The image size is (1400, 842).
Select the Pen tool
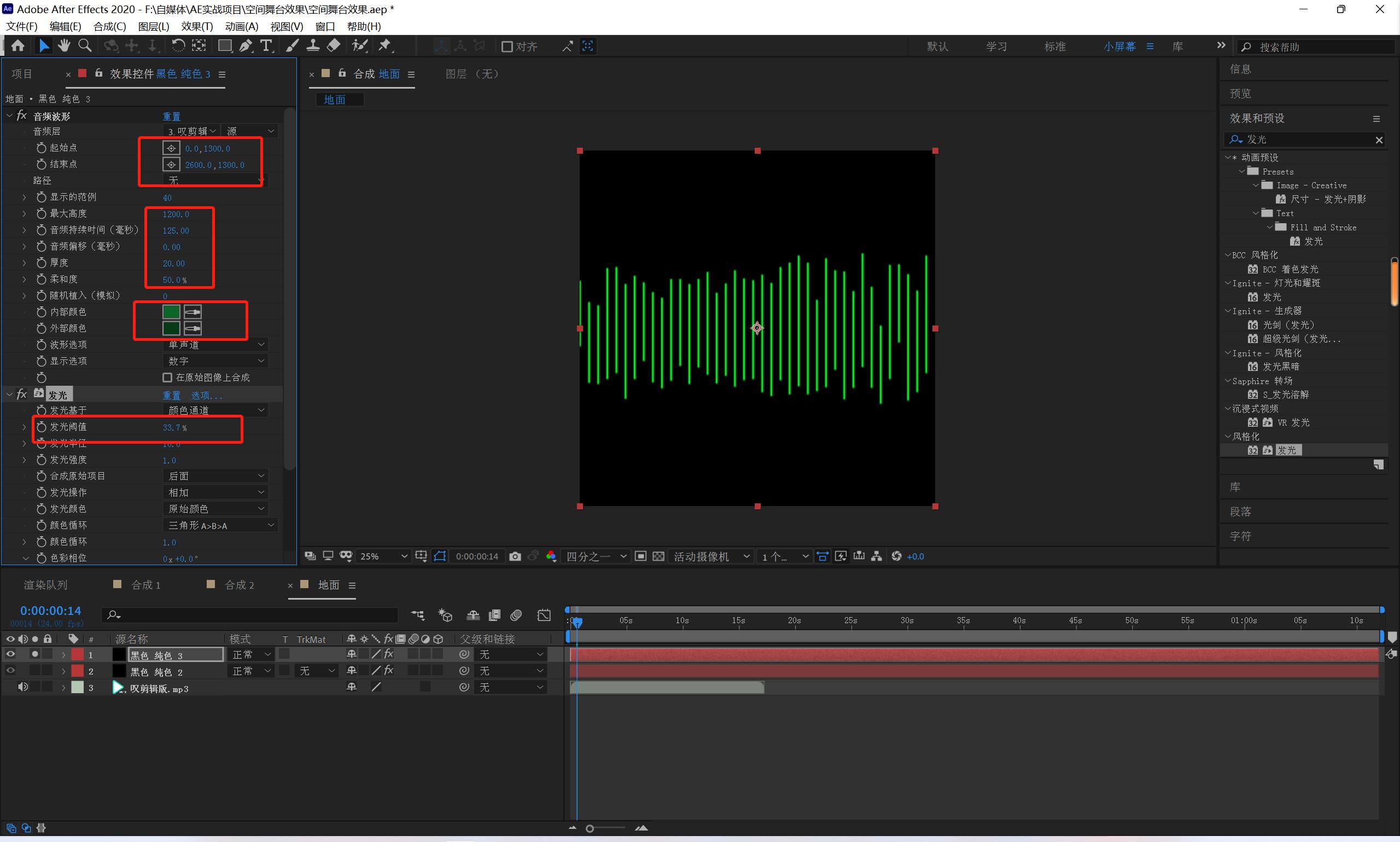(246, 46)
